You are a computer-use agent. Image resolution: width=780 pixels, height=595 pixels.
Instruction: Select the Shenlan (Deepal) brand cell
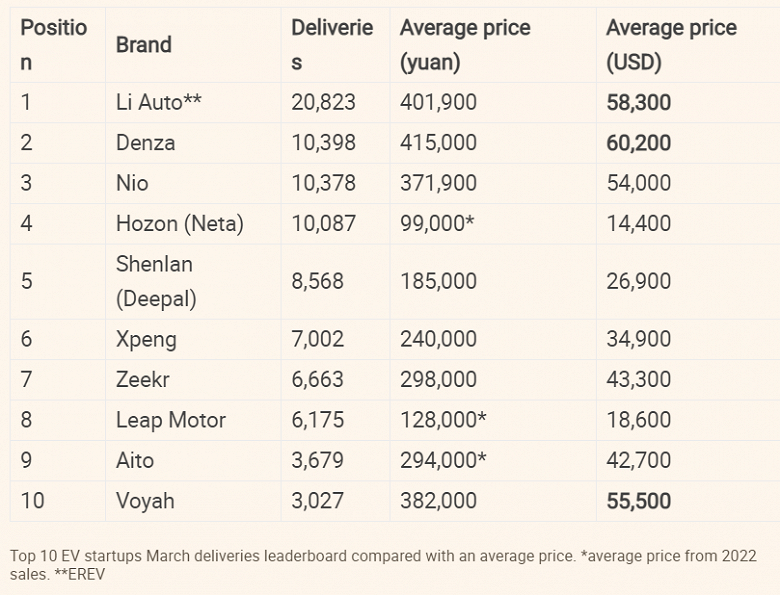[x=155, y=281]
